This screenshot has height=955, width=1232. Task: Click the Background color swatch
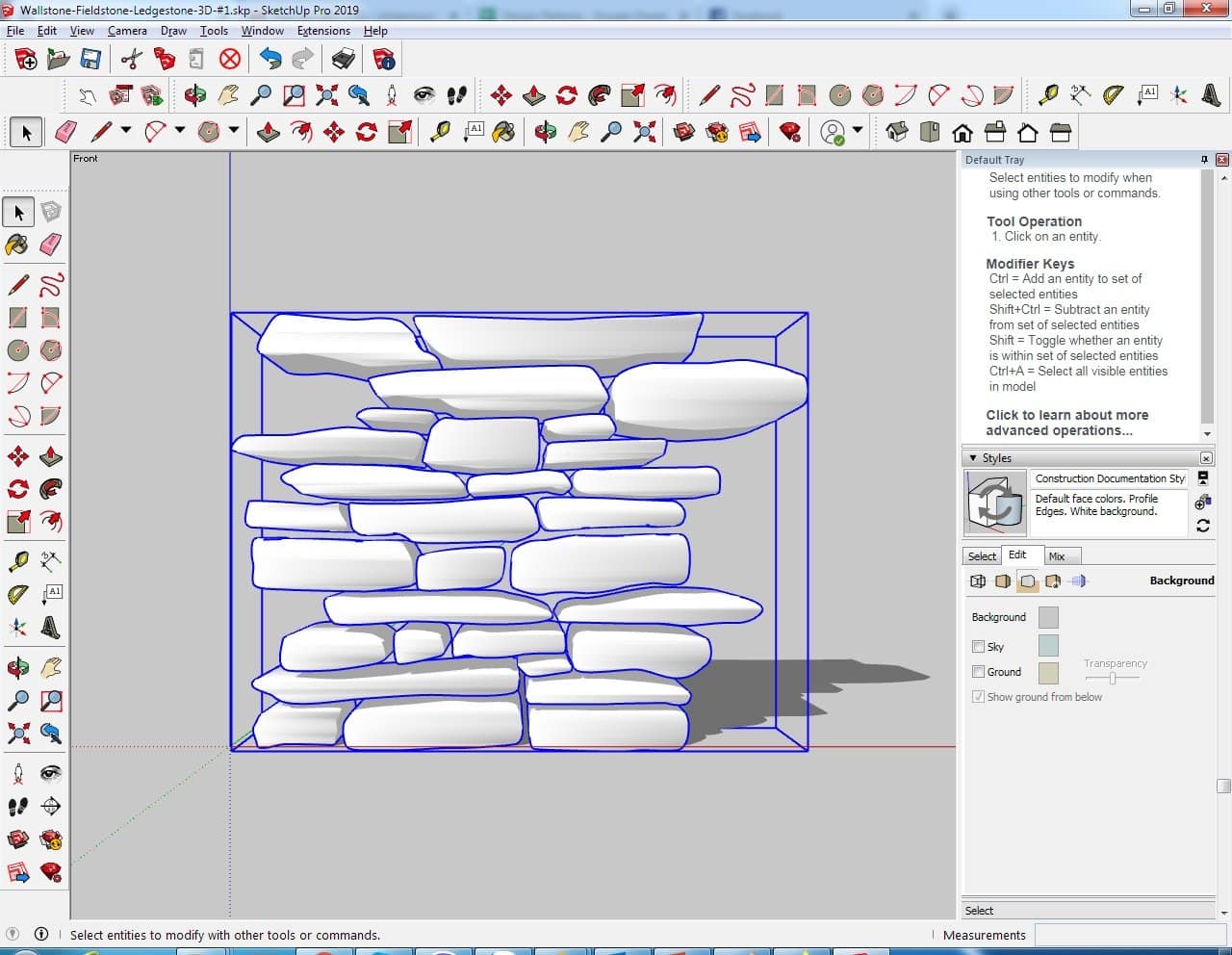[x=1048, y=617]
